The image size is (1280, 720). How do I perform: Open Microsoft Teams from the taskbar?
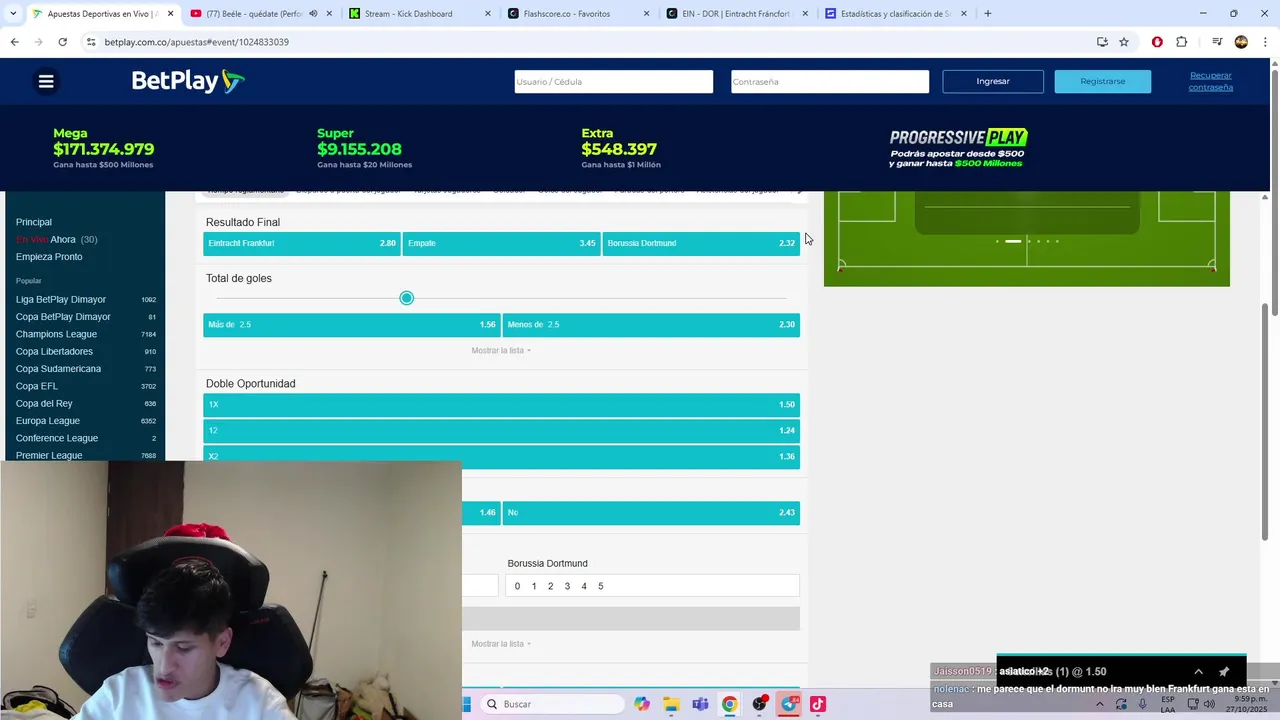tap(700, 704)
